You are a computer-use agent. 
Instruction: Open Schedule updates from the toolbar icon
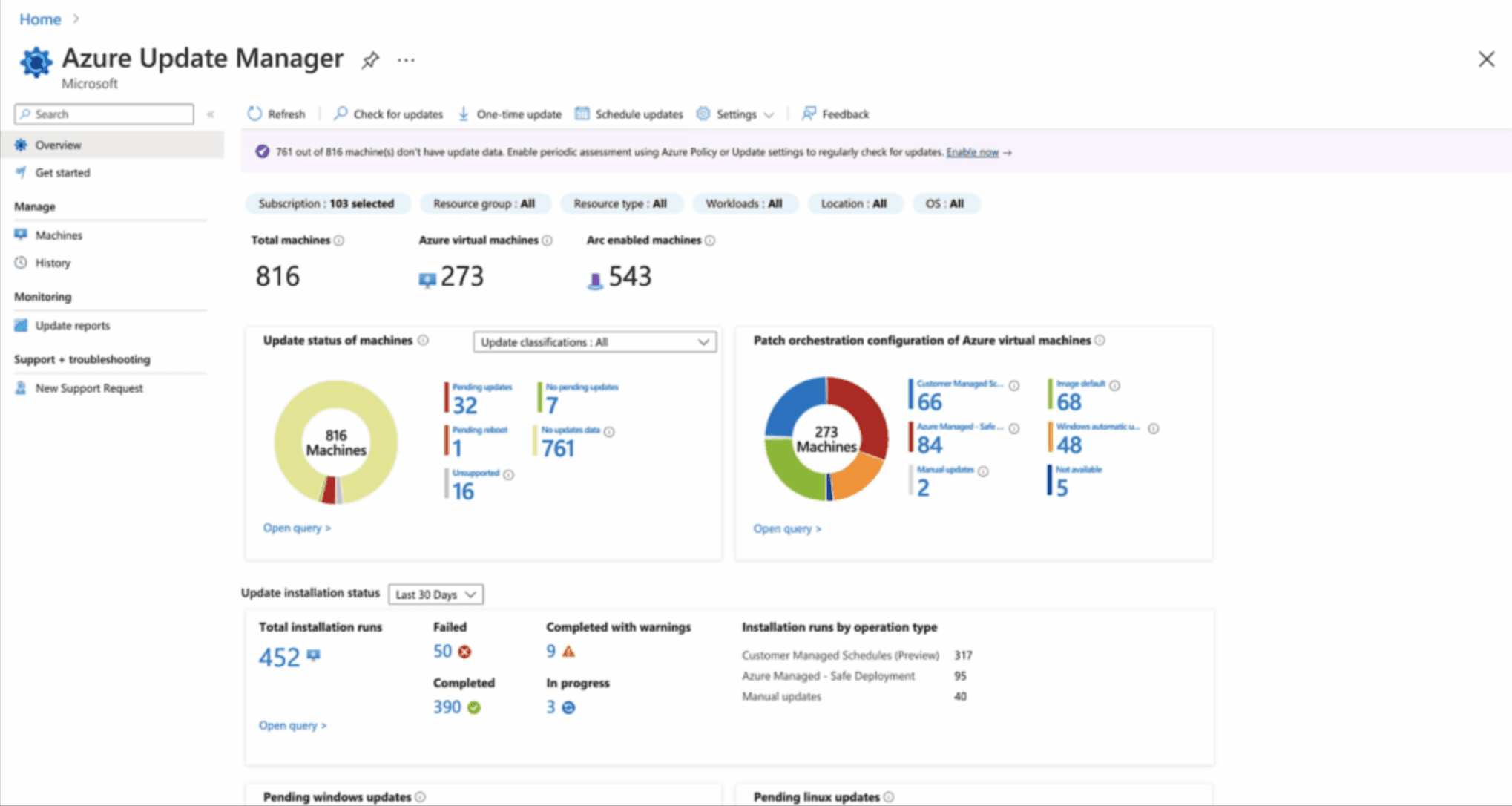tap(582, 114)
